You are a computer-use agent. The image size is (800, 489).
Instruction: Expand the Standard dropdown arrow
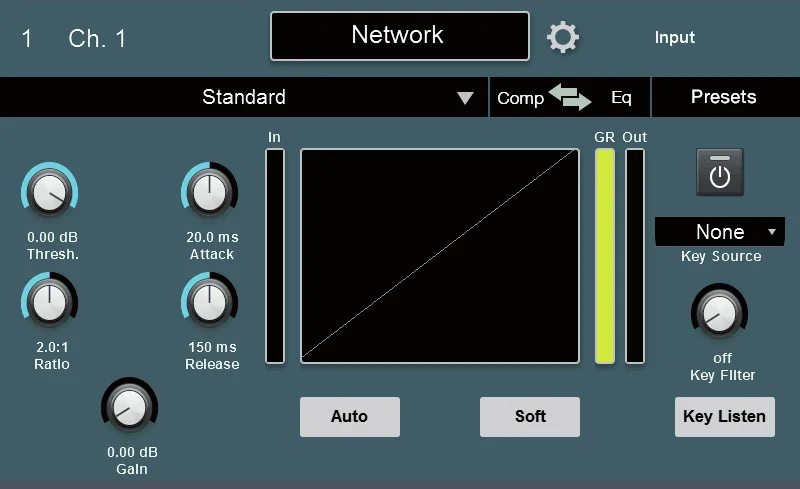coord(465,97)
